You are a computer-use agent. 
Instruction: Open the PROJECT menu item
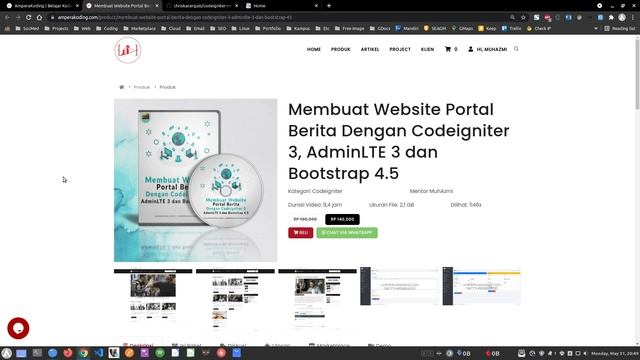tap(400, 49)
